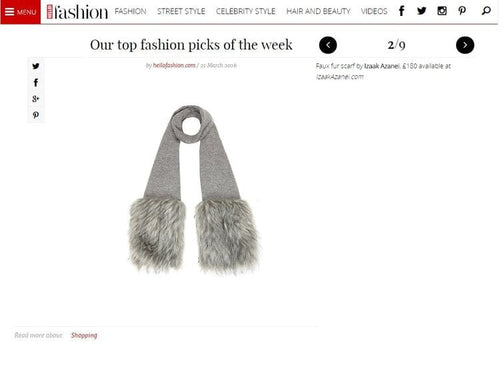Viewport: 500px width, 374px height.
Task: Open the red hamburger MENU button
Action: (x=20, y=12)
